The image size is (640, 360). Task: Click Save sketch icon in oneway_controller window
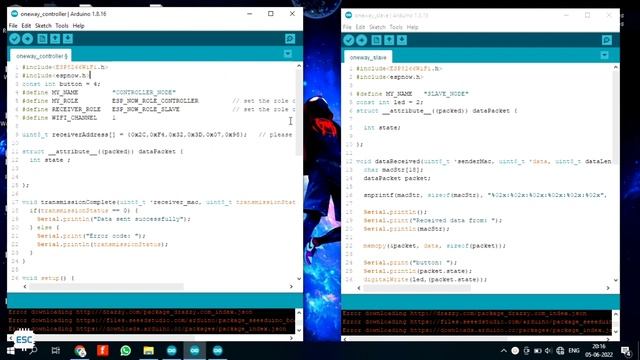[x=68, y=39]
